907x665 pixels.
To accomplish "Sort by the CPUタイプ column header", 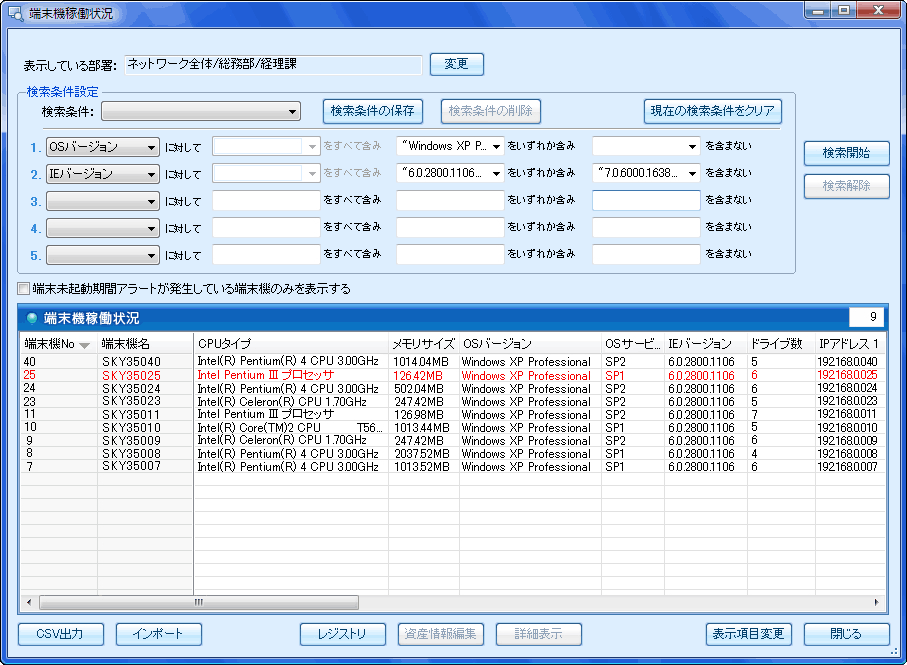I will (x=291, y=344).
